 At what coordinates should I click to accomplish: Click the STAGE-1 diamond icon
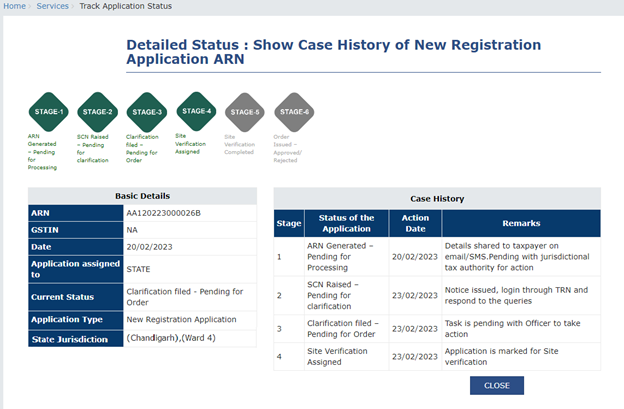(x=48, y=112)
